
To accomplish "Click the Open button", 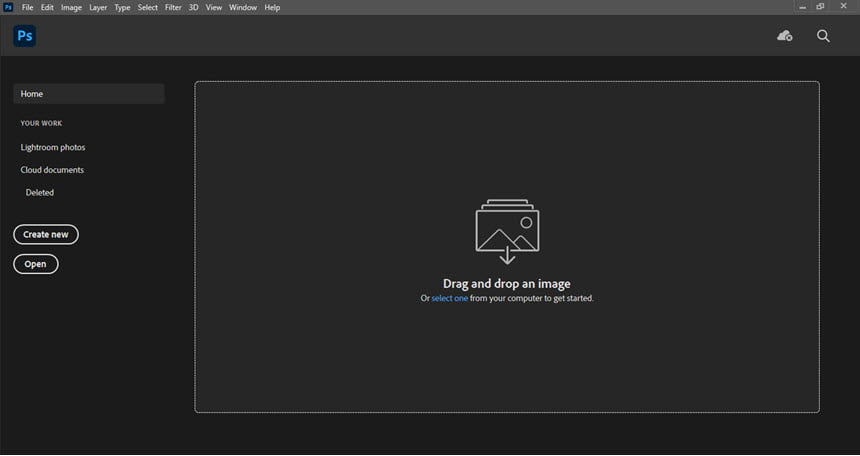I will coord(36,264).
